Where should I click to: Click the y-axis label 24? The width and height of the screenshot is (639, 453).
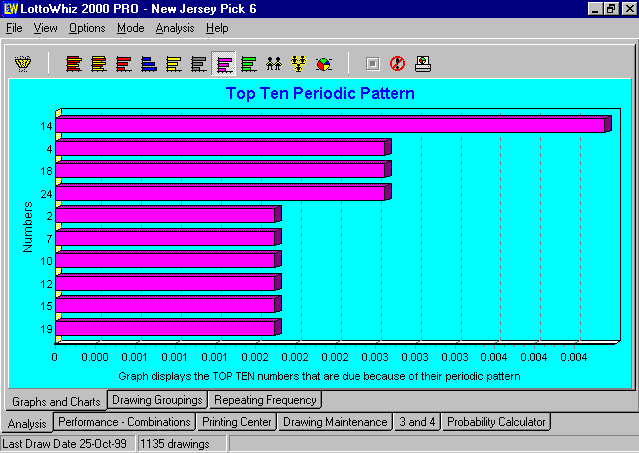[x=46, y=194]
